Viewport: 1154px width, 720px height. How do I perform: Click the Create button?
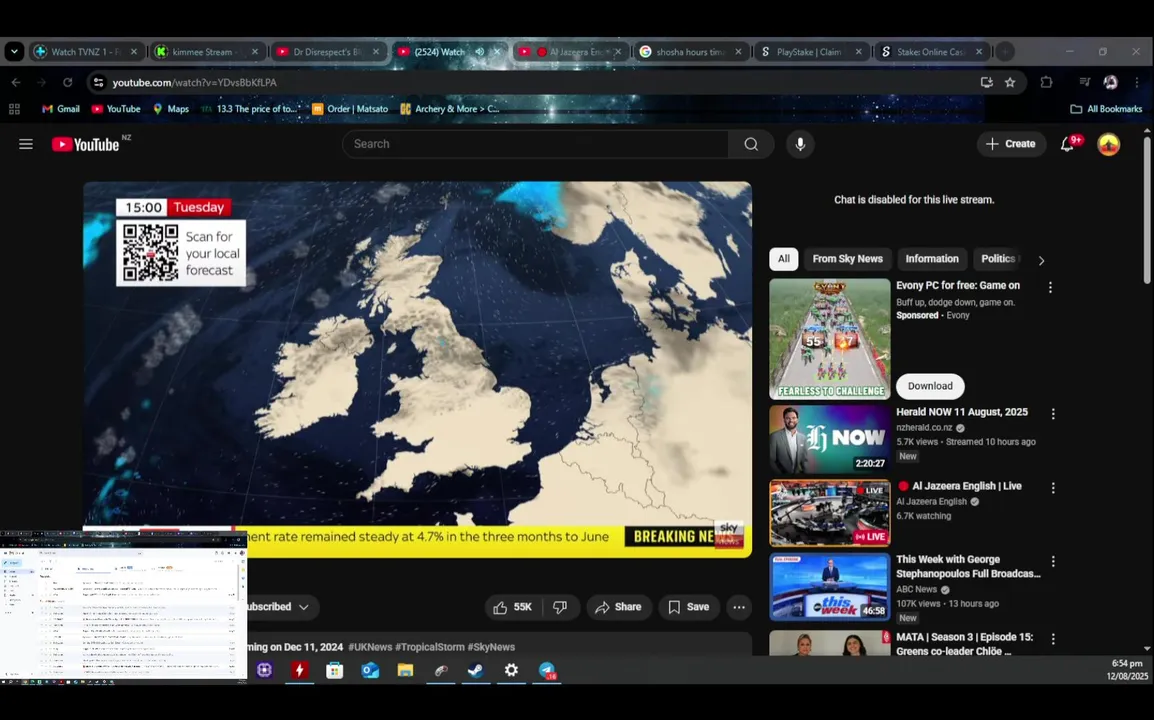[1011, 144]
